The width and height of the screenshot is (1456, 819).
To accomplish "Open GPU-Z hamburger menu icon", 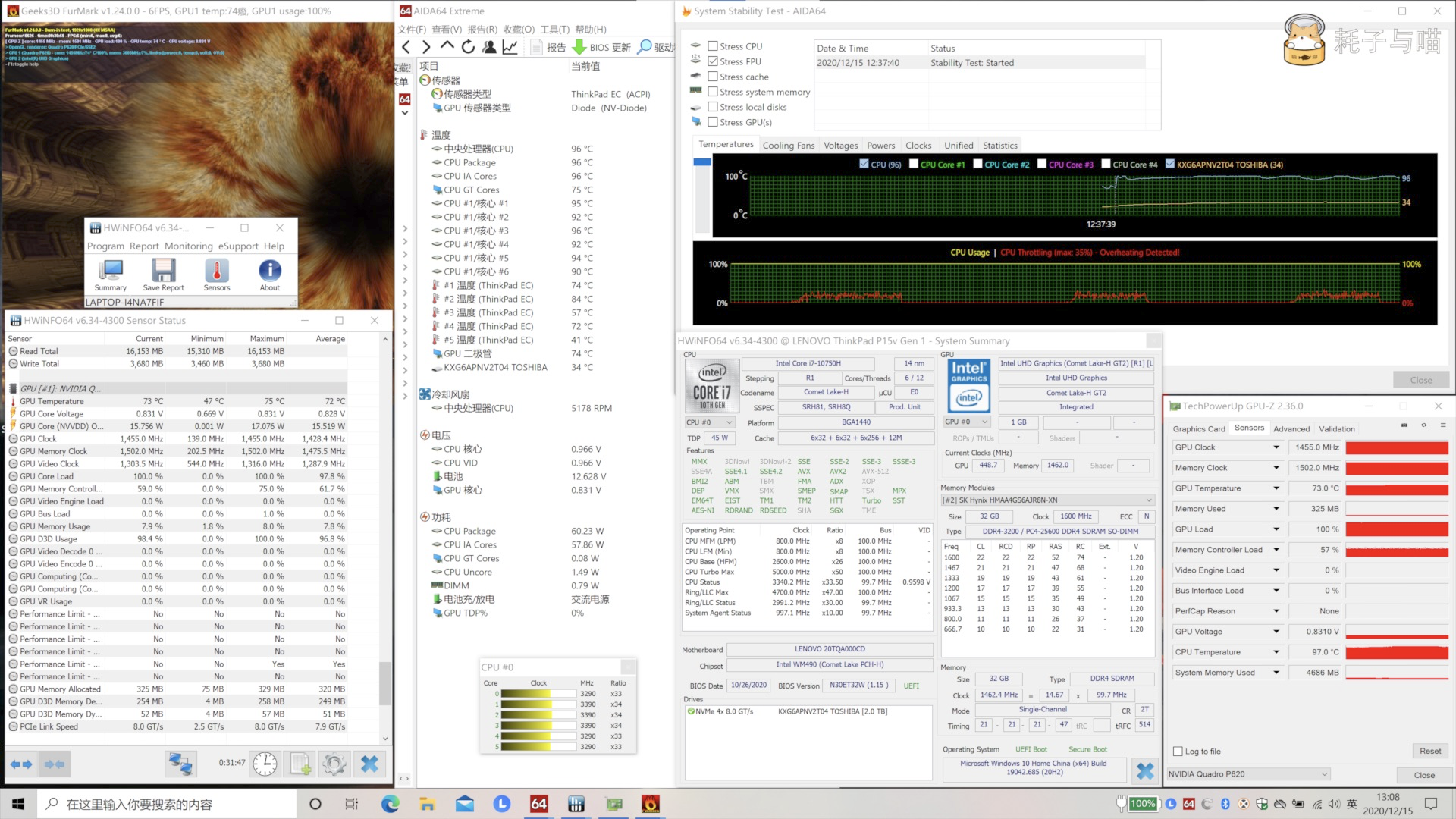I will (1443, 425).
